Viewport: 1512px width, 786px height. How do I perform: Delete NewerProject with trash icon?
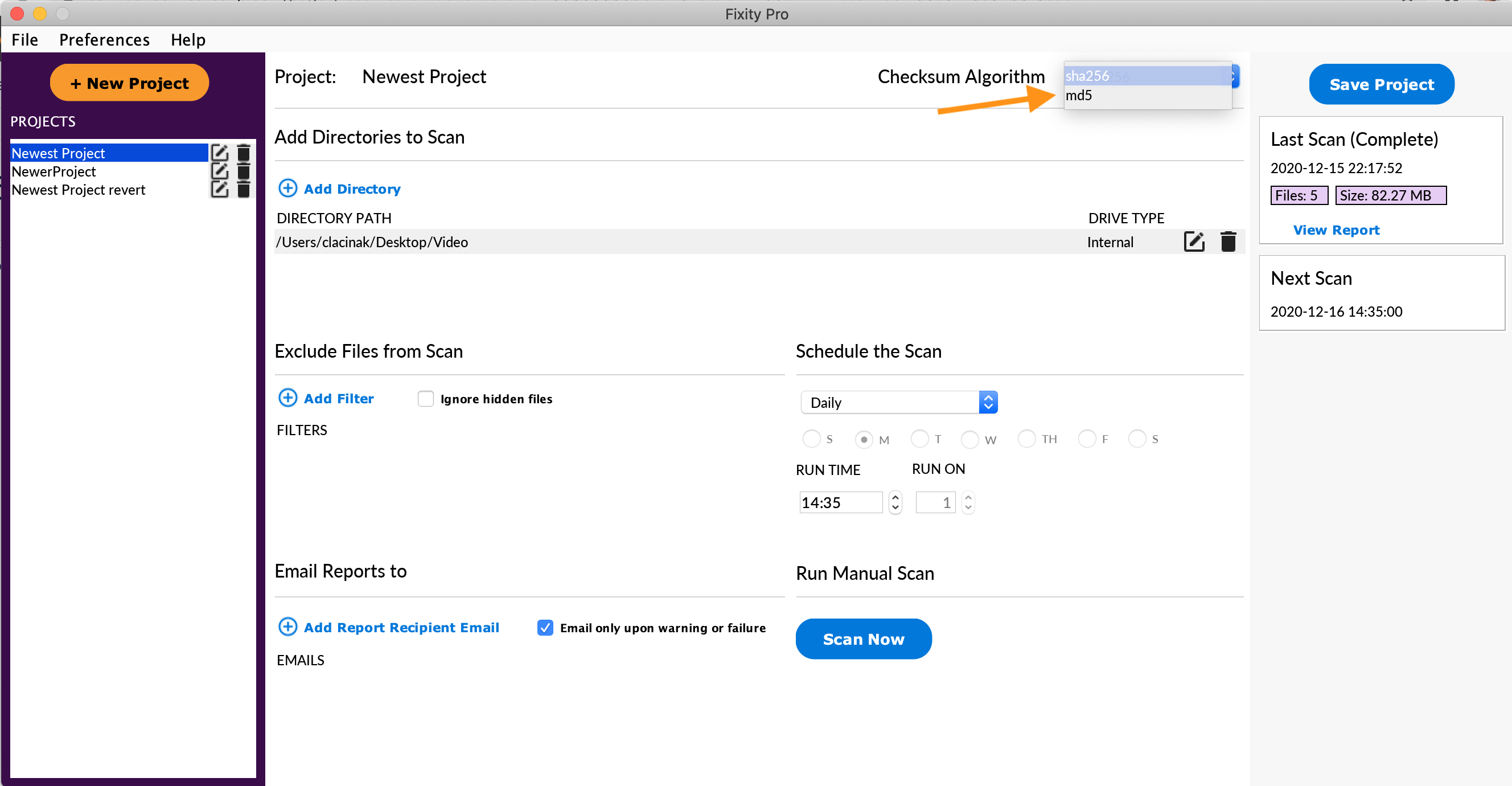point(244,171)
